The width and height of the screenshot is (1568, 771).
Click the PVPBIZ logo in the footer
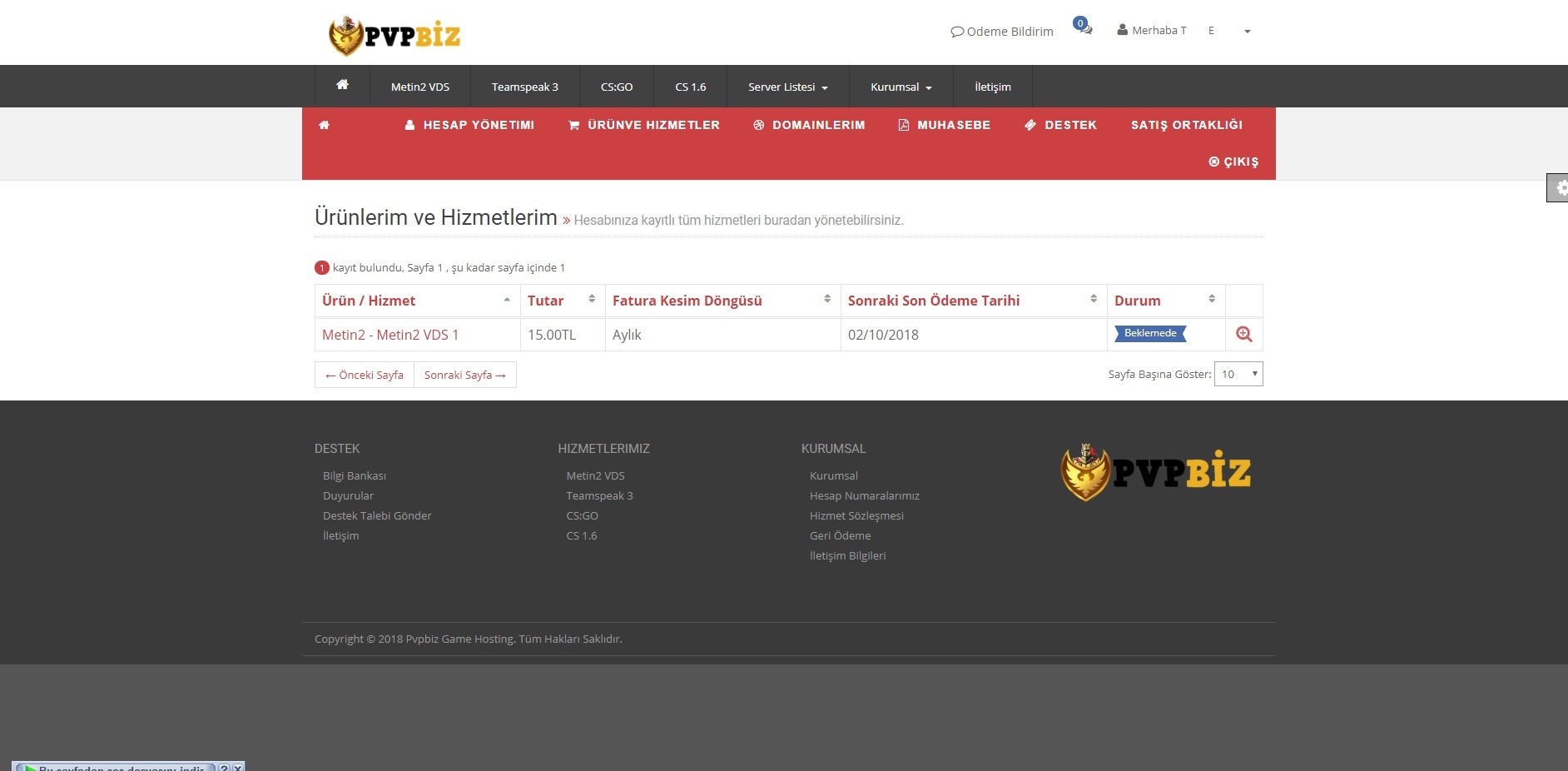point(1156,472)
